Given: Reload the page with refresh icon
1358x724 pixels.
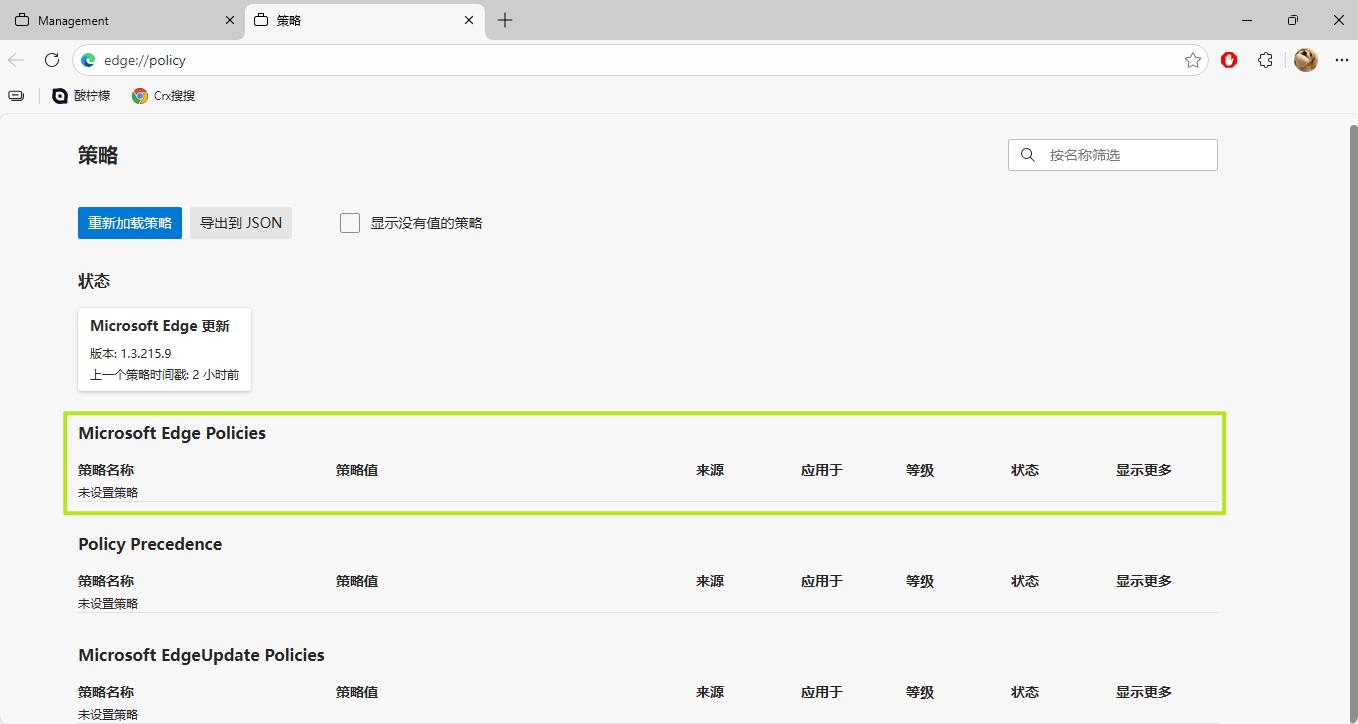Looking at the screenshot, I should [x=52, y=60].
